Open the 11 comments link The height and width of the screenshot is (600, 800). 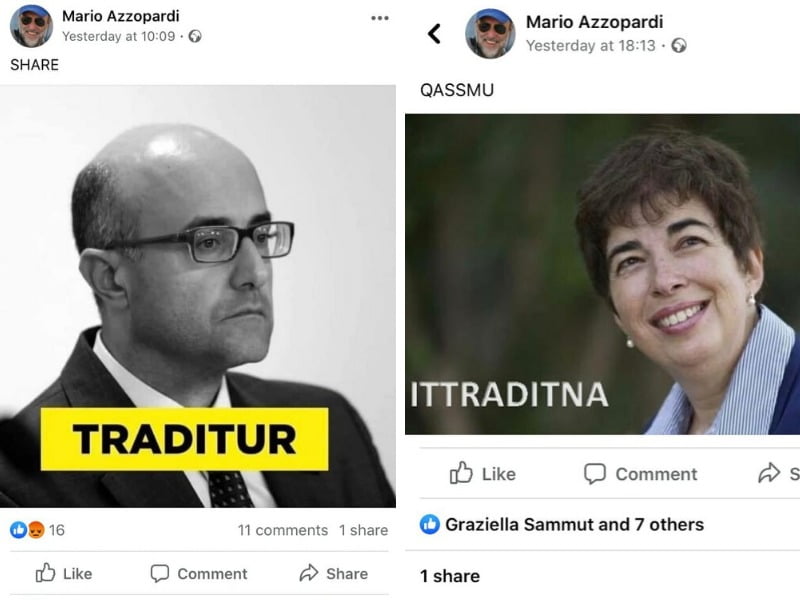pyautogui.click(x=283, y=530)
